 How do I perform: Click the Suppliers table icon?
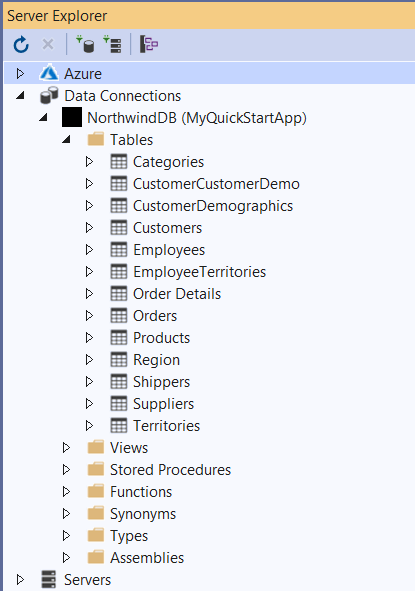tap(119, 403)
